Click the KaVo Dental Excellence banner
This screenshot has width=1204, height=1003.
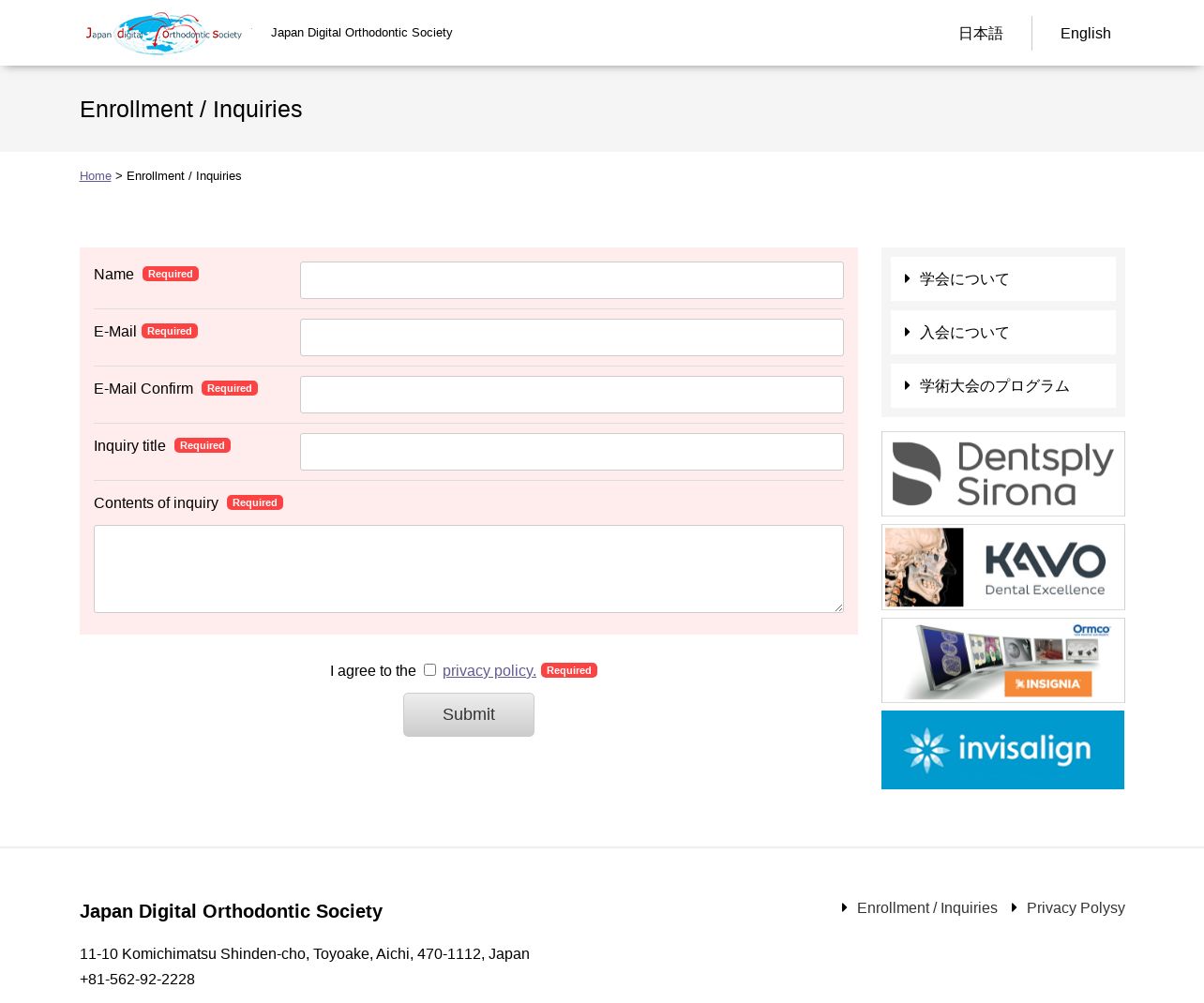click(1003, 567)
